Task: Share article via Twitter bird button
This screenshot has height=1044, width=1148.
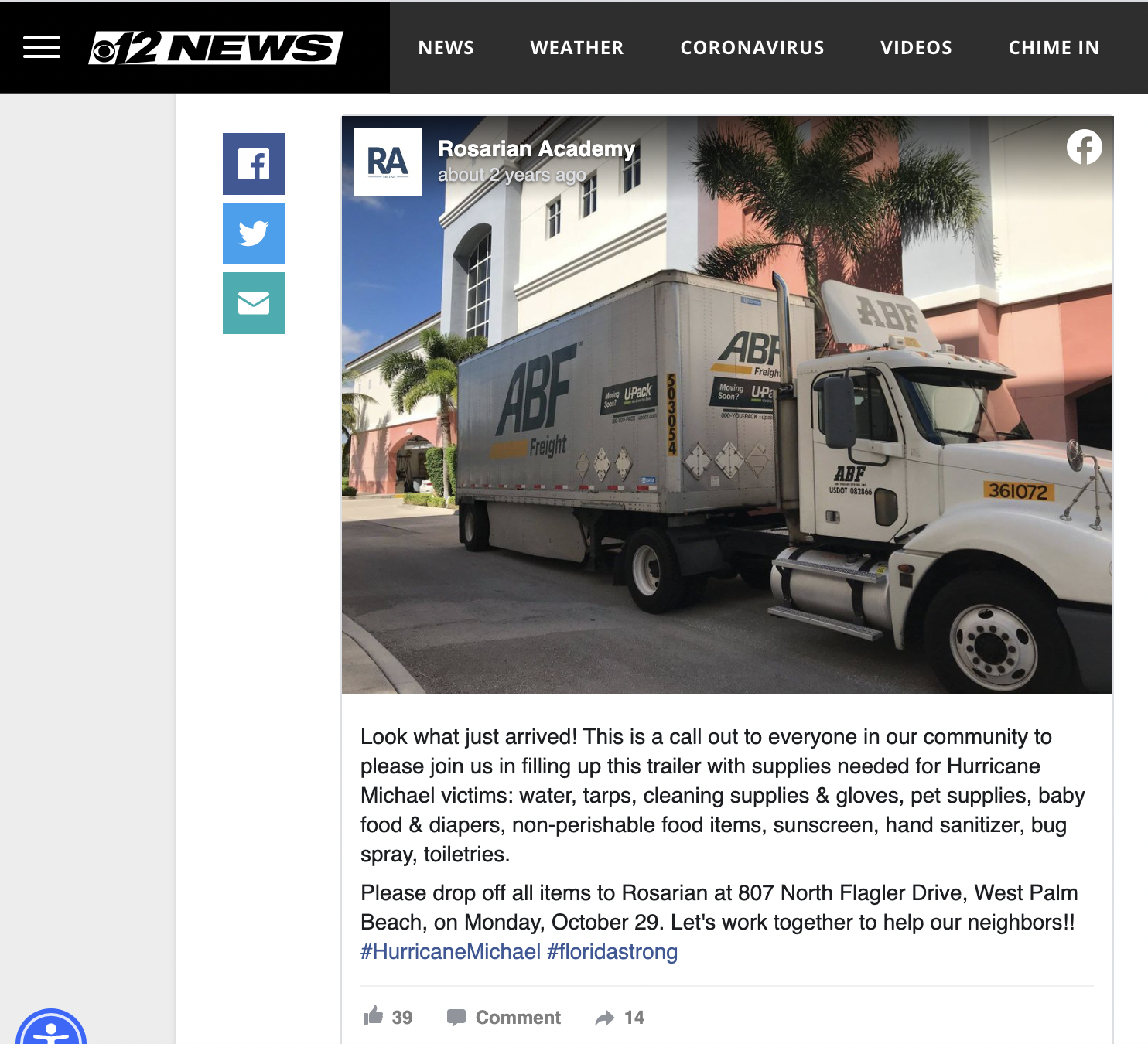Action: 254,234
